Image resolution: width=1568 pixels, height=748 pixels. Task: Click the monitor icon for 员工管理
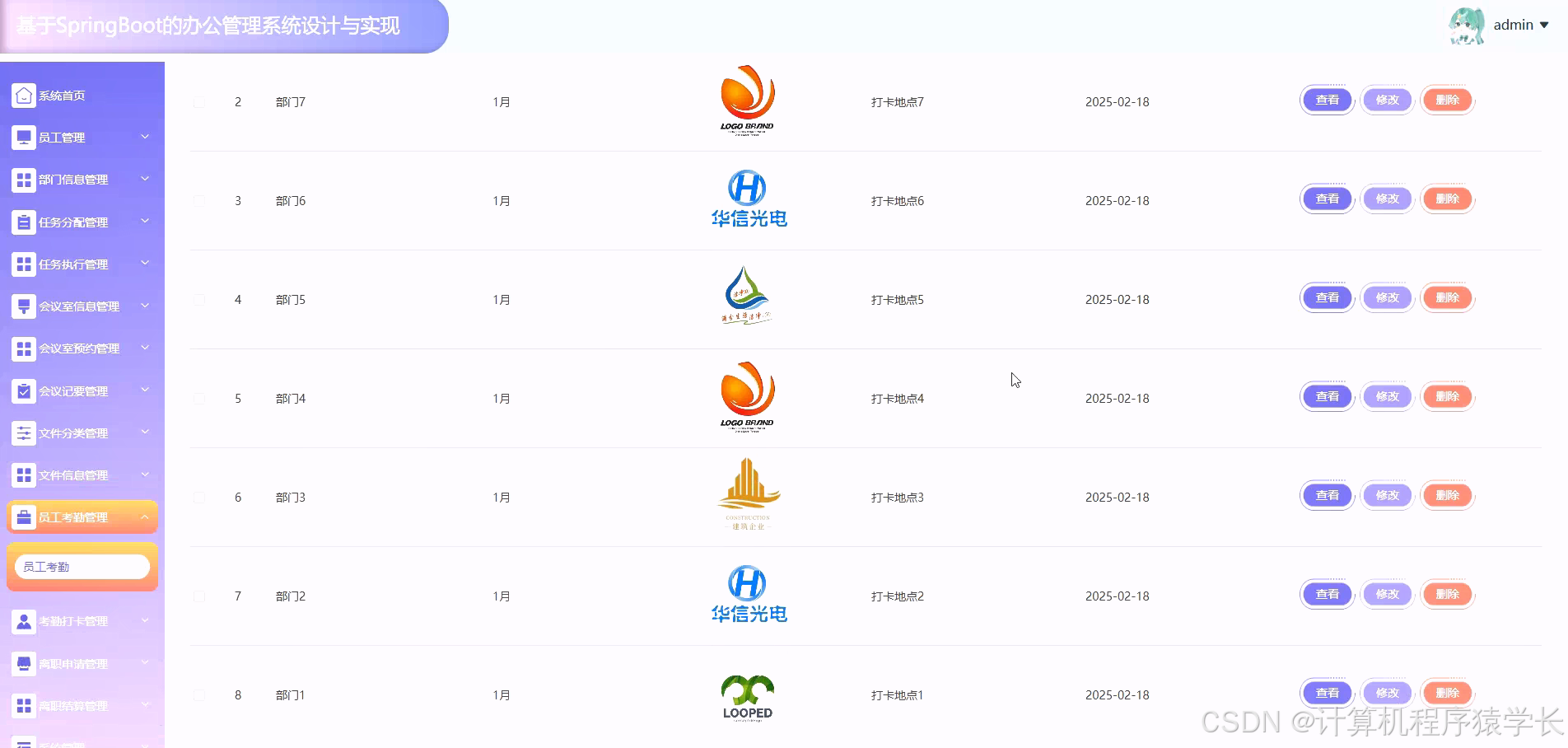pos(24,138)
